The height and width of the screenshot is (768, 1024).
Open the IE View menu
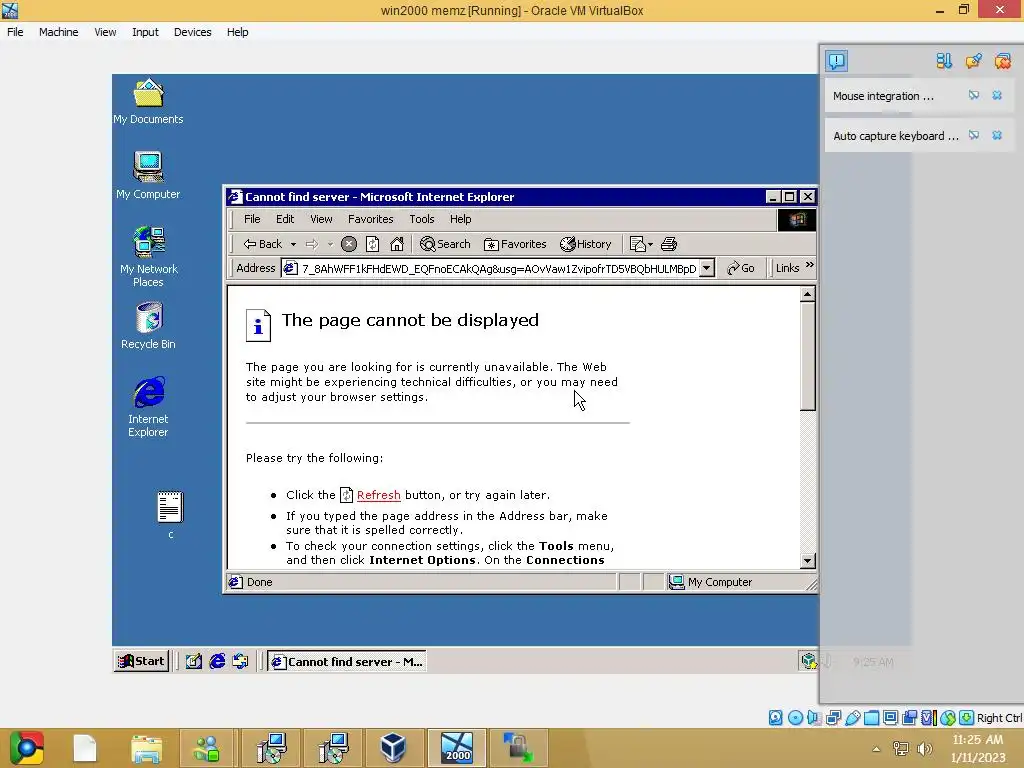click(x=321, y=219)
